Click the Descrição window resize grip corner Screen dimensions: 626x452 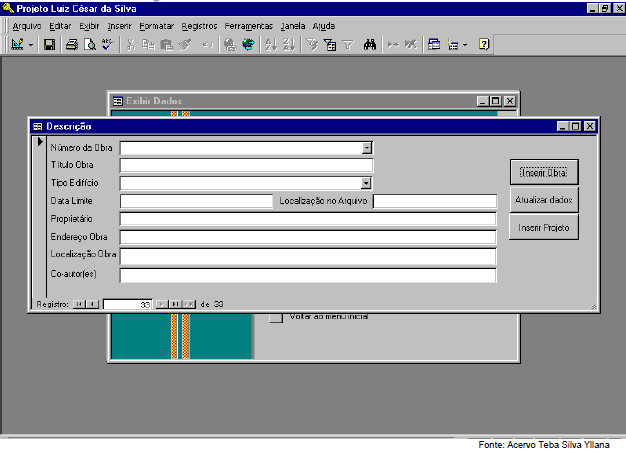click(593, 306)
